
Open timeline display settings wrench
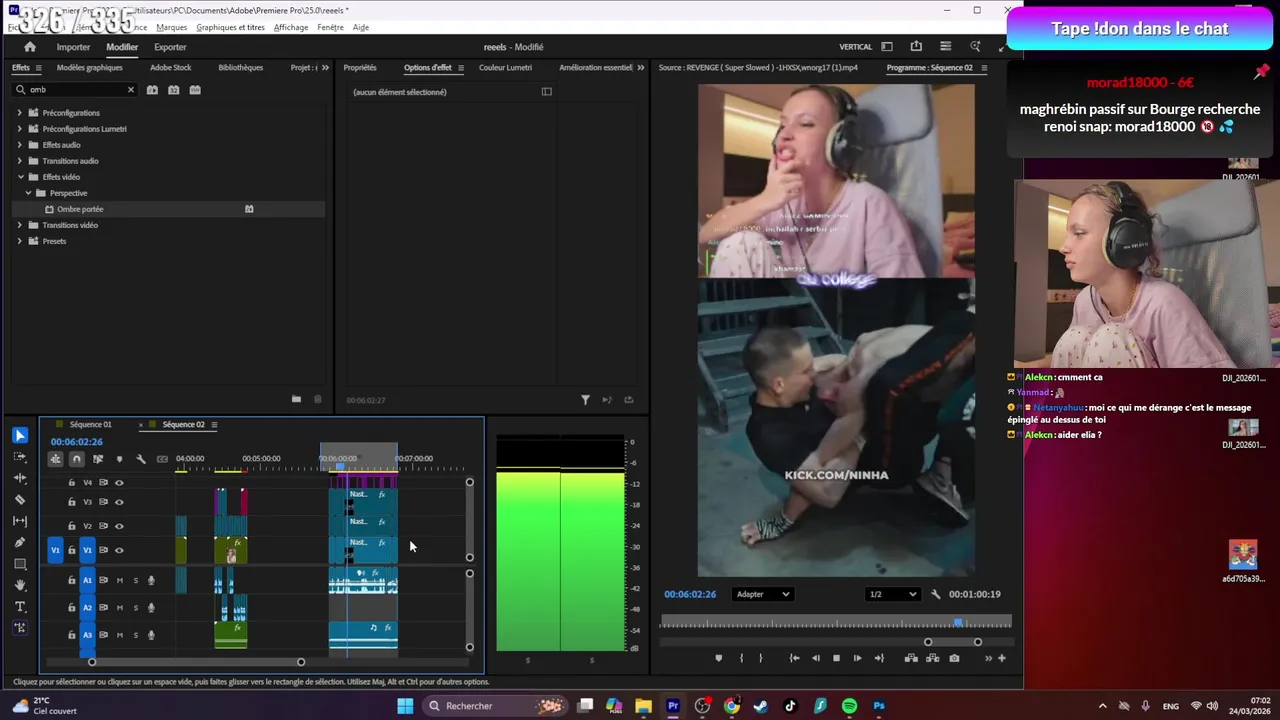[141, 459]
